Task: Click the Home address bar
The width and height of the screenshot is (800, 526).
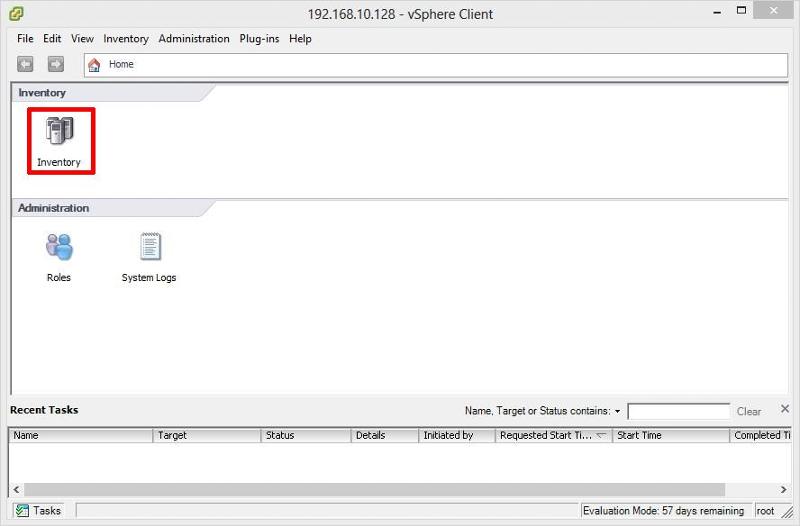Action: click(436, 65)
